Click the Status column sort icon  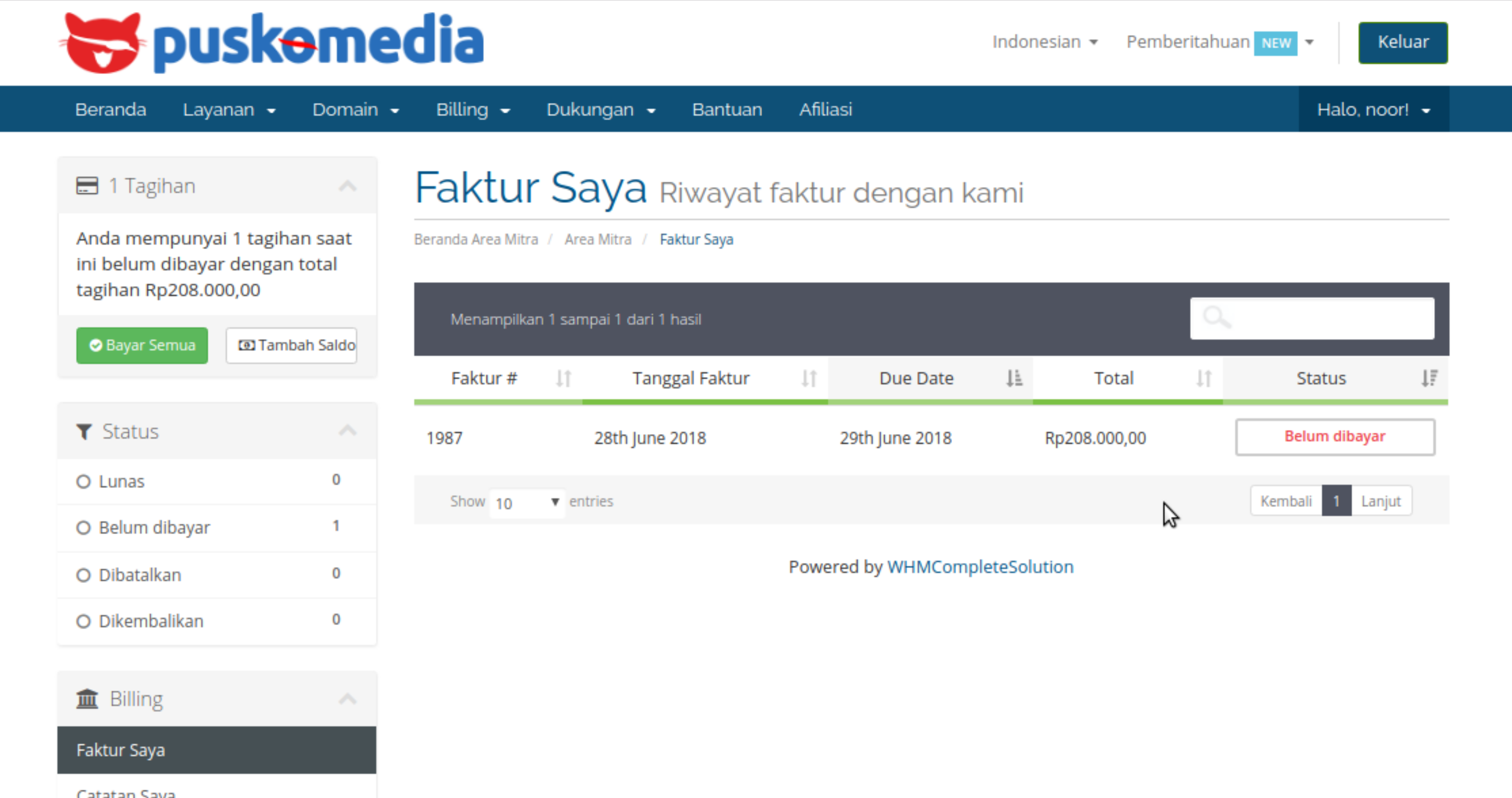[x=1429, y=378]
